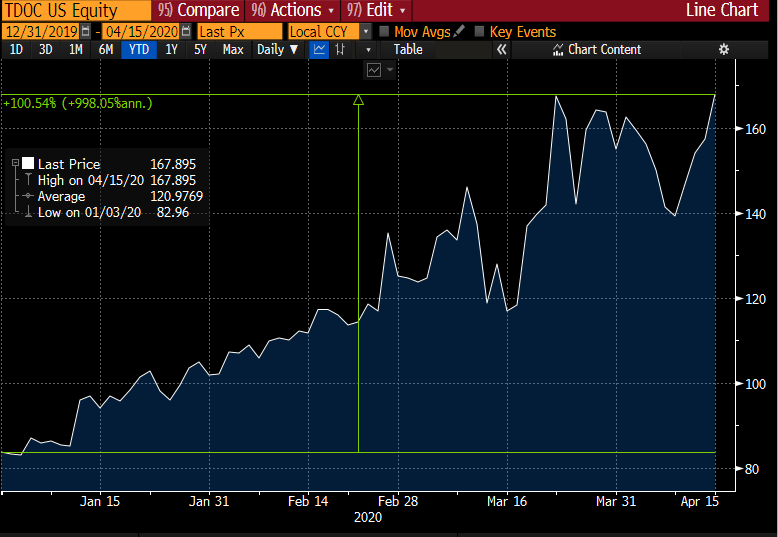The image size is (778, 537).
Task: Click the candlestick chart type icon
Action: pos(341,49)
